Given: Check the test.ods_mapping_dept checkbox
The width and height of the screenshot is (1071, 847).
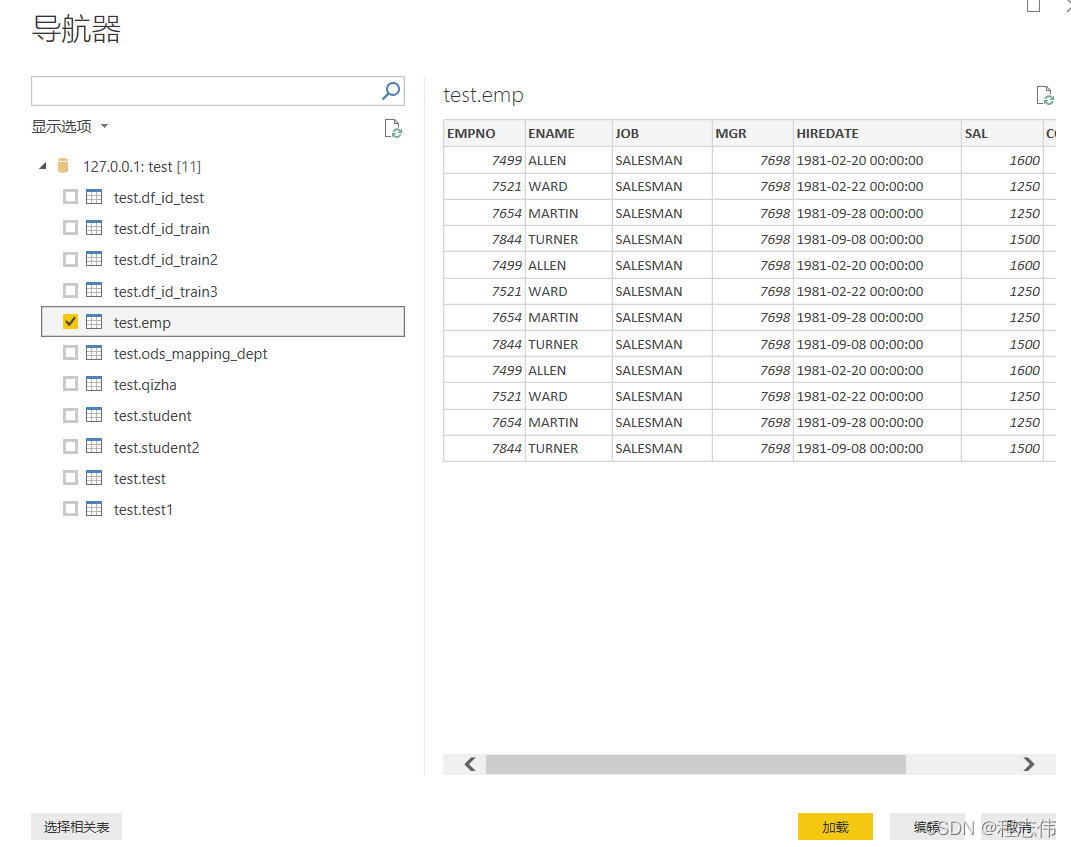Looking at the screenshot, I should pyautogui.click(x=70, y=353).
